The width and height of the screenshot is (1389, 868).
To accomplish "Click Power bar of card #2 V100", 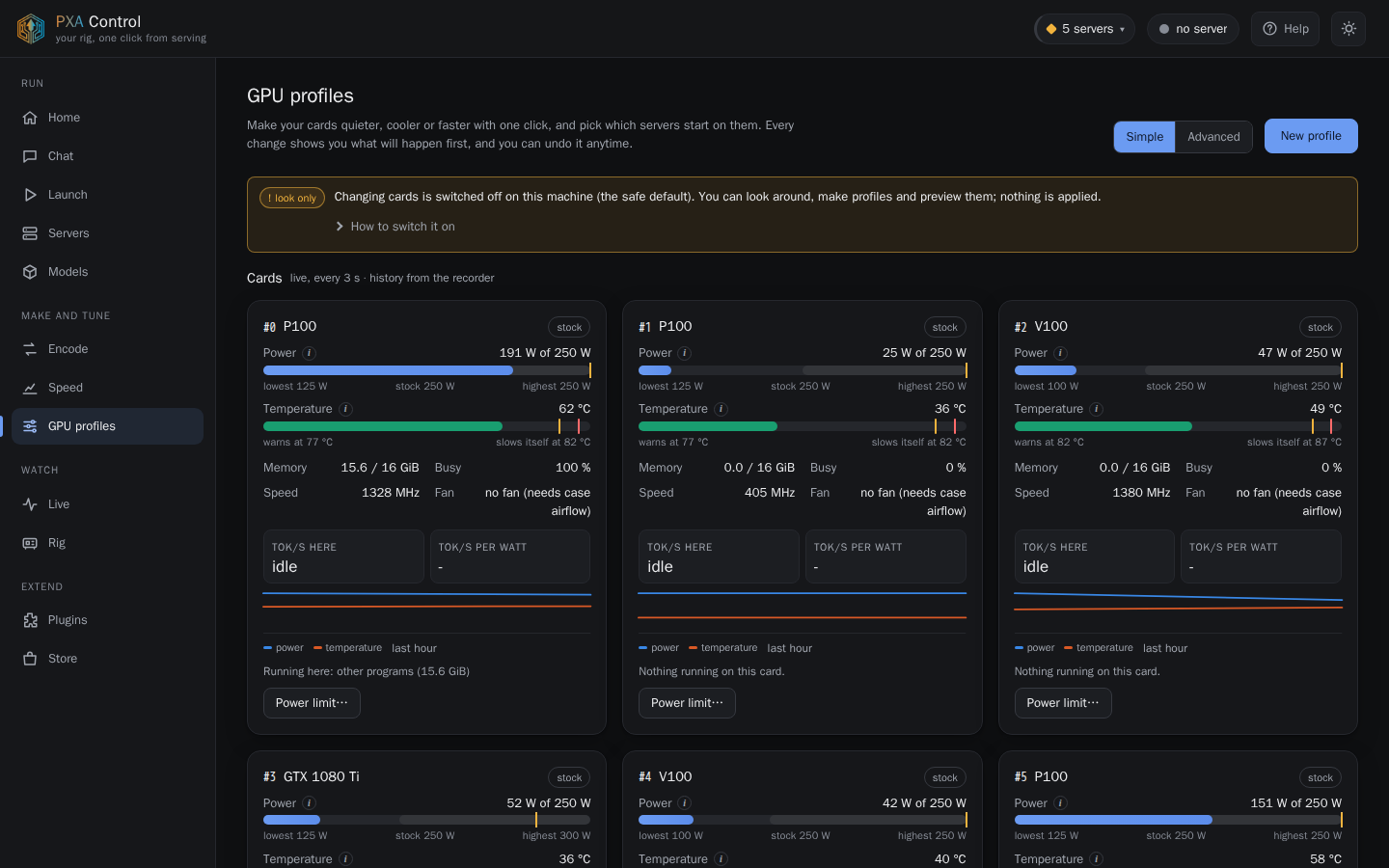I will pos(1178,370).
